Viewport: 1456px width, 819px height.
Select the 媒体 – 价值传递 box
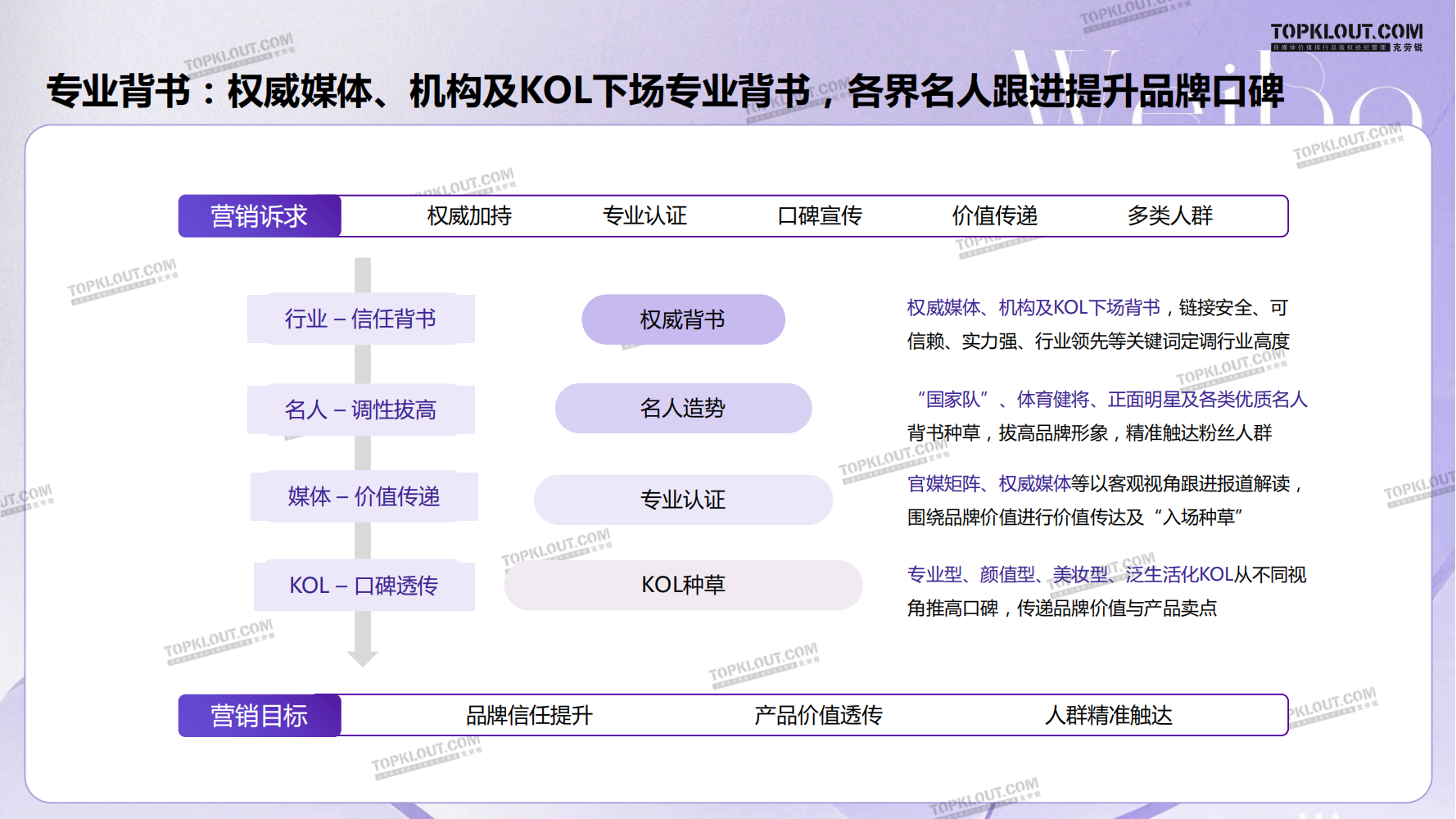[x=364, y=496]
